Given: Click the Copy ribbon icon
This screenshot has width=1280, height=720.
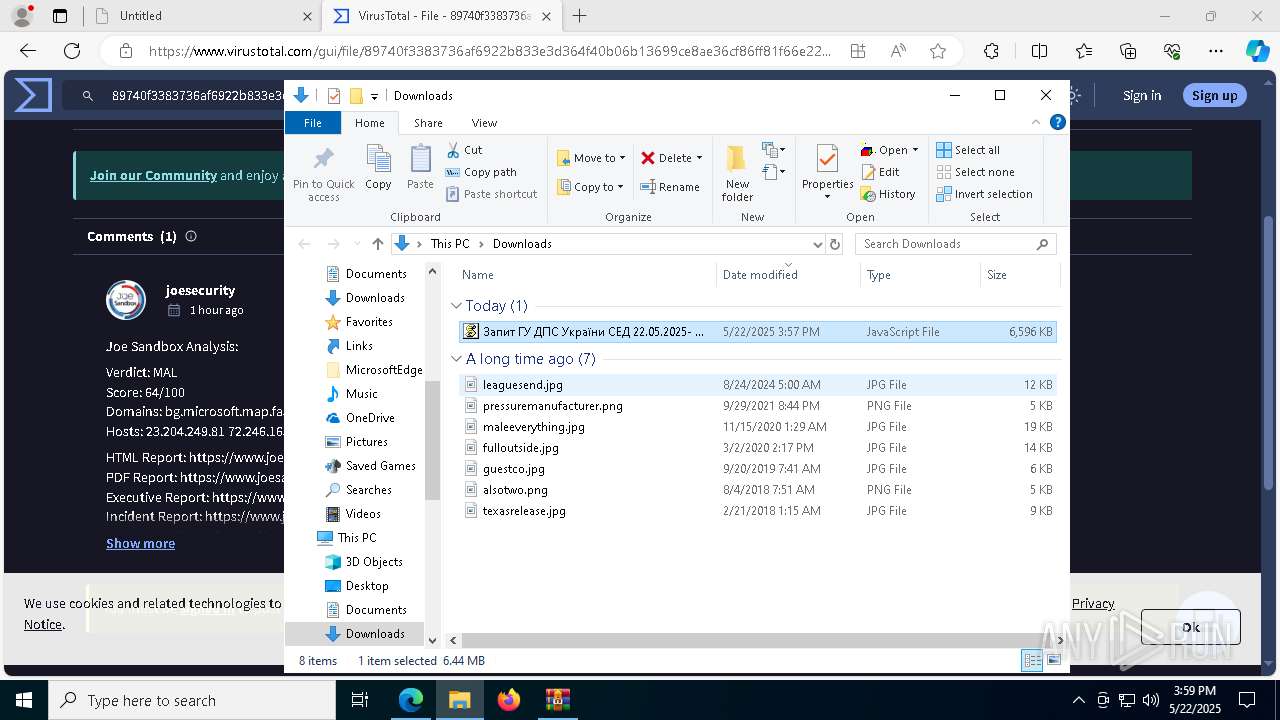Looking at the screenshot, I should [378, 167].
